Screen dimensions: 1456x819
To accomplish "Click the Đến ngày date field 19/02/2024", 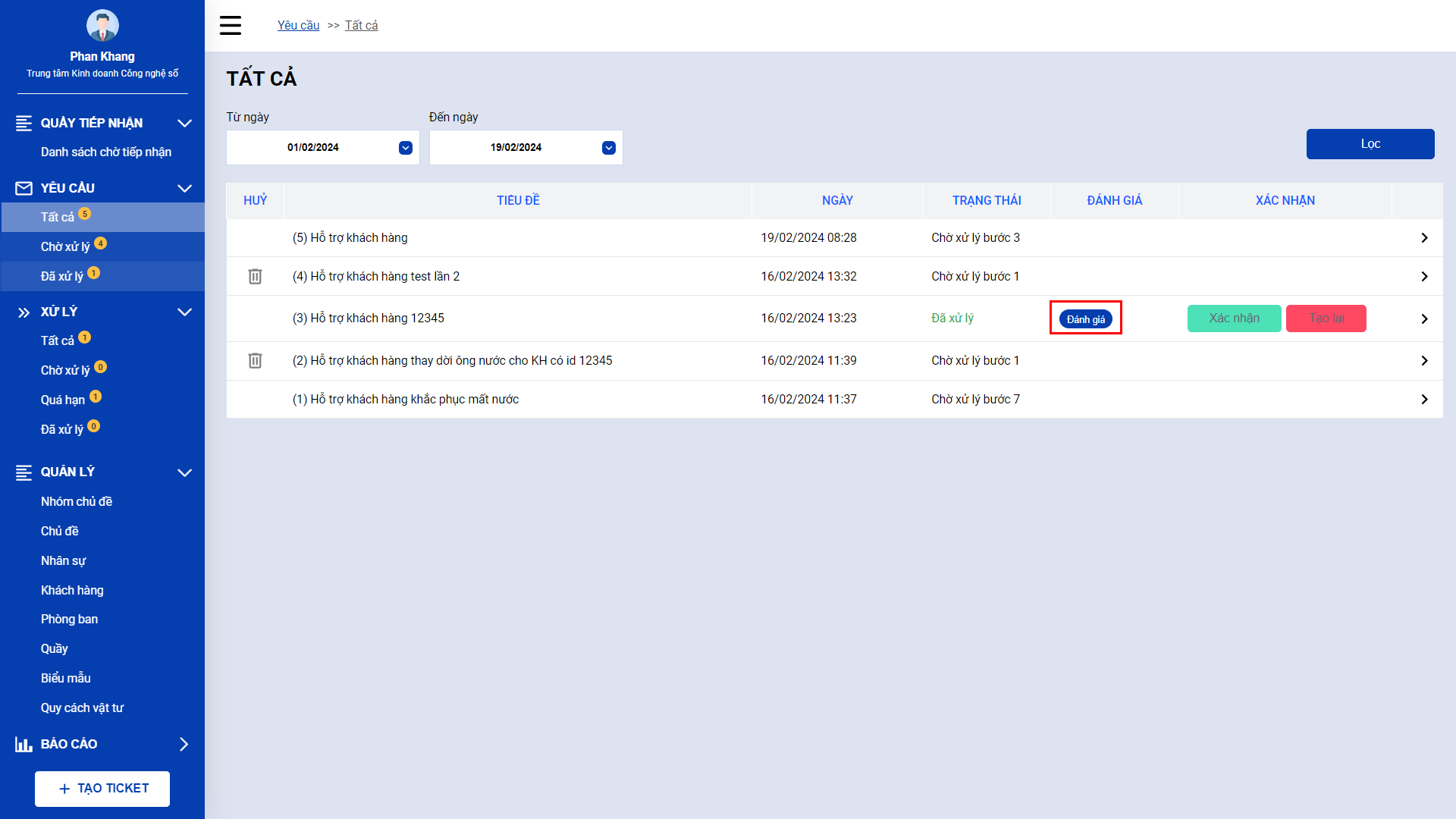I will 526,148.
